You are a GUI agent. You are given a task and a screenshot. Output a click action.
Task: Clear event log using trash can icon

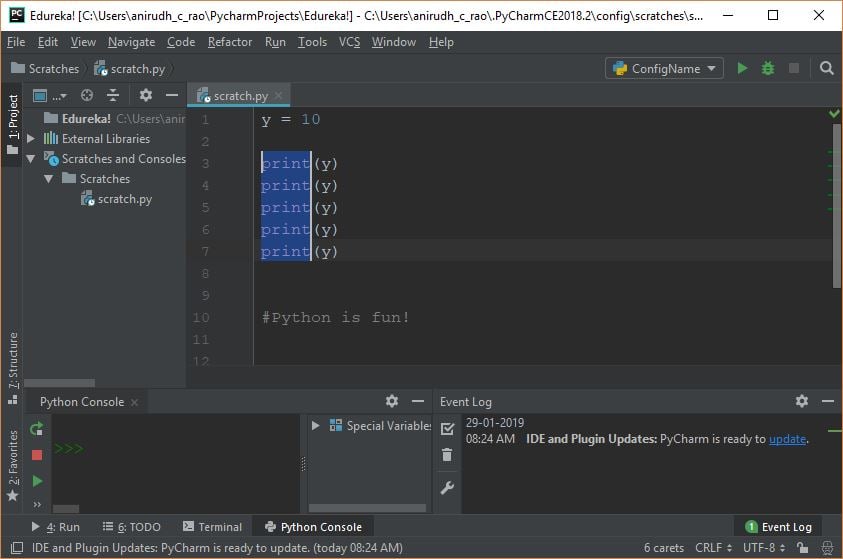447,455
